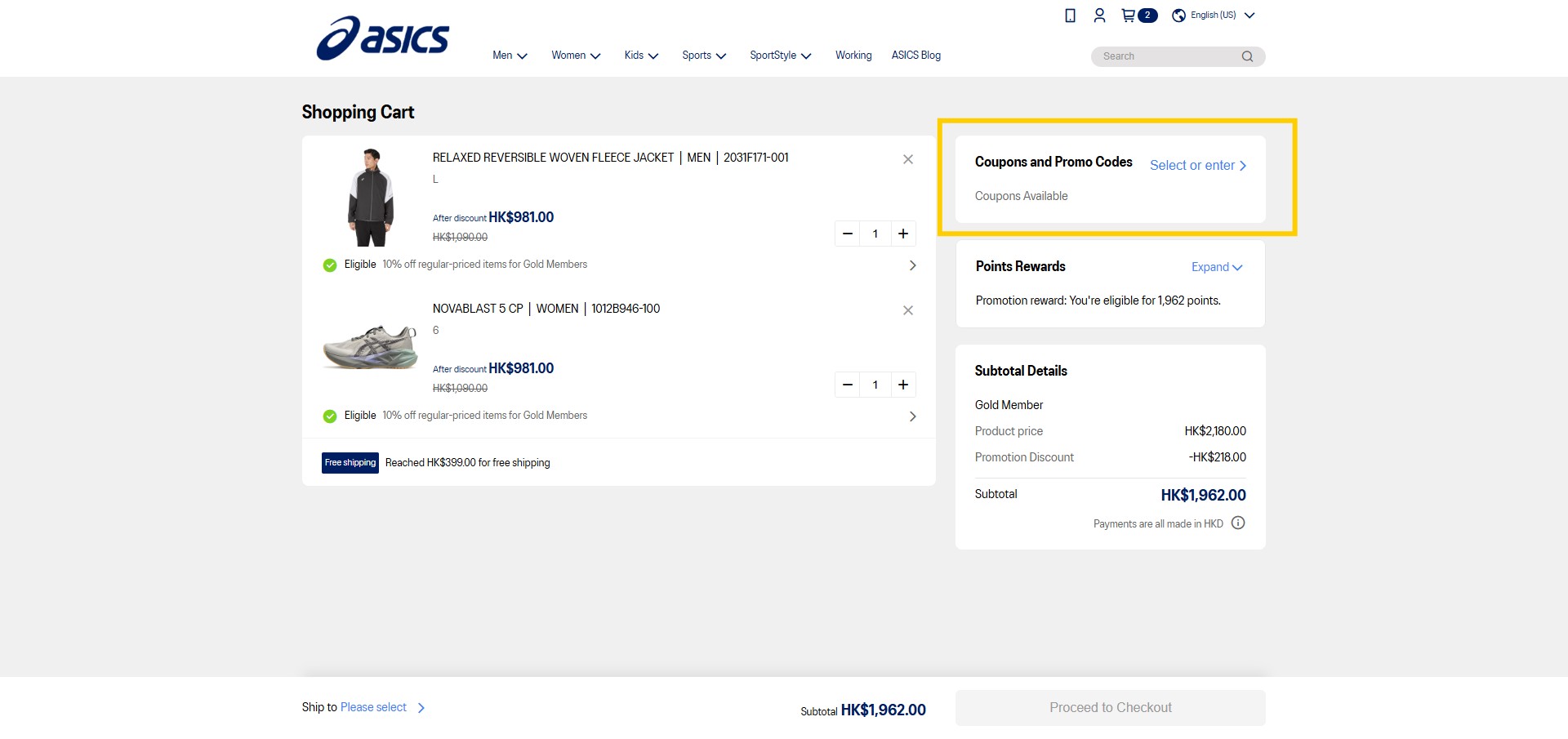Go to the Working page
1568x739 pixels.
click(853, 56)
